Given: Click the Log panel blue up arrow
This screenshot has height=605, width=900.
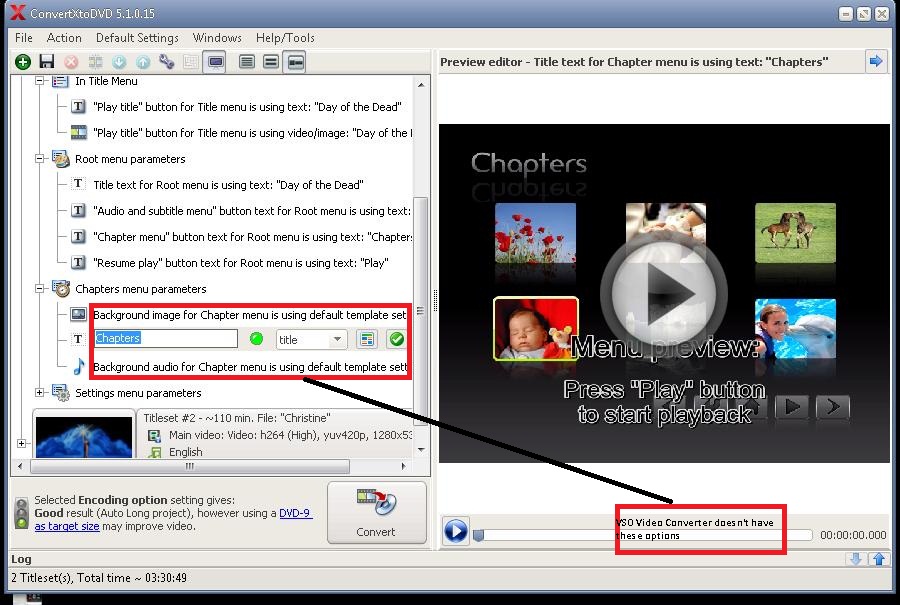Looking at the screenshot, I should pos(878,559).
